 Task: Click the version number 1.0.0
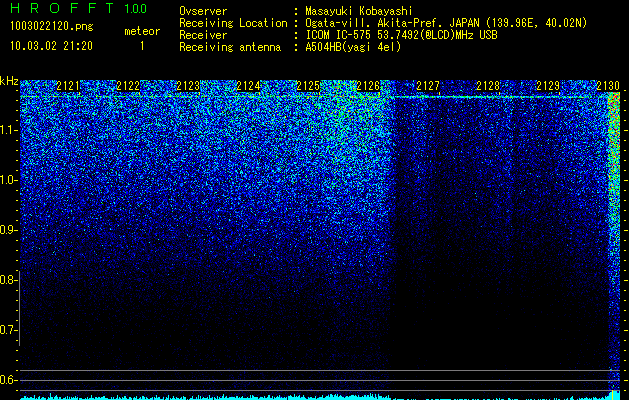click(136, 8)
